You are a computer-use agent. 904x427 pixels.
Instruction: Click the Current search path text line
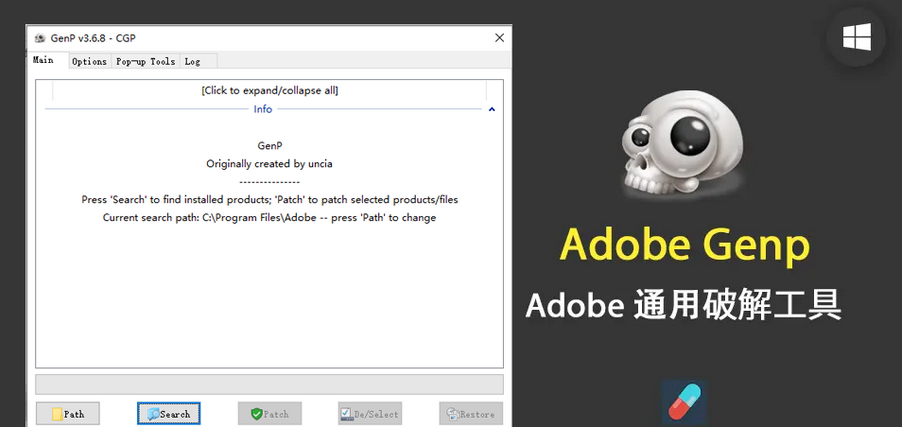tap(269, 217)
